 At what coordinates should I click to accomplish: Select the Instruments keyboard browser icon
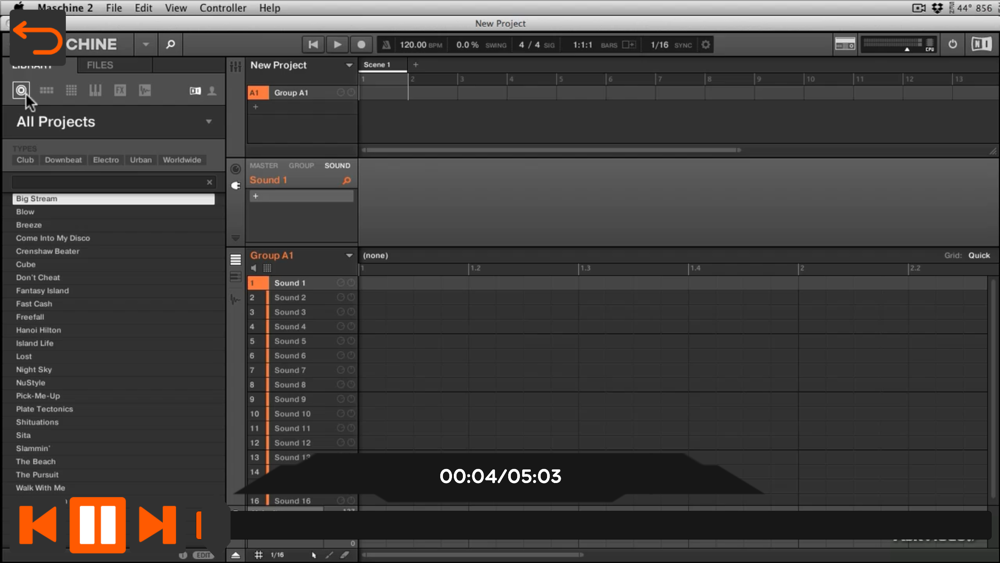(95, 91)
